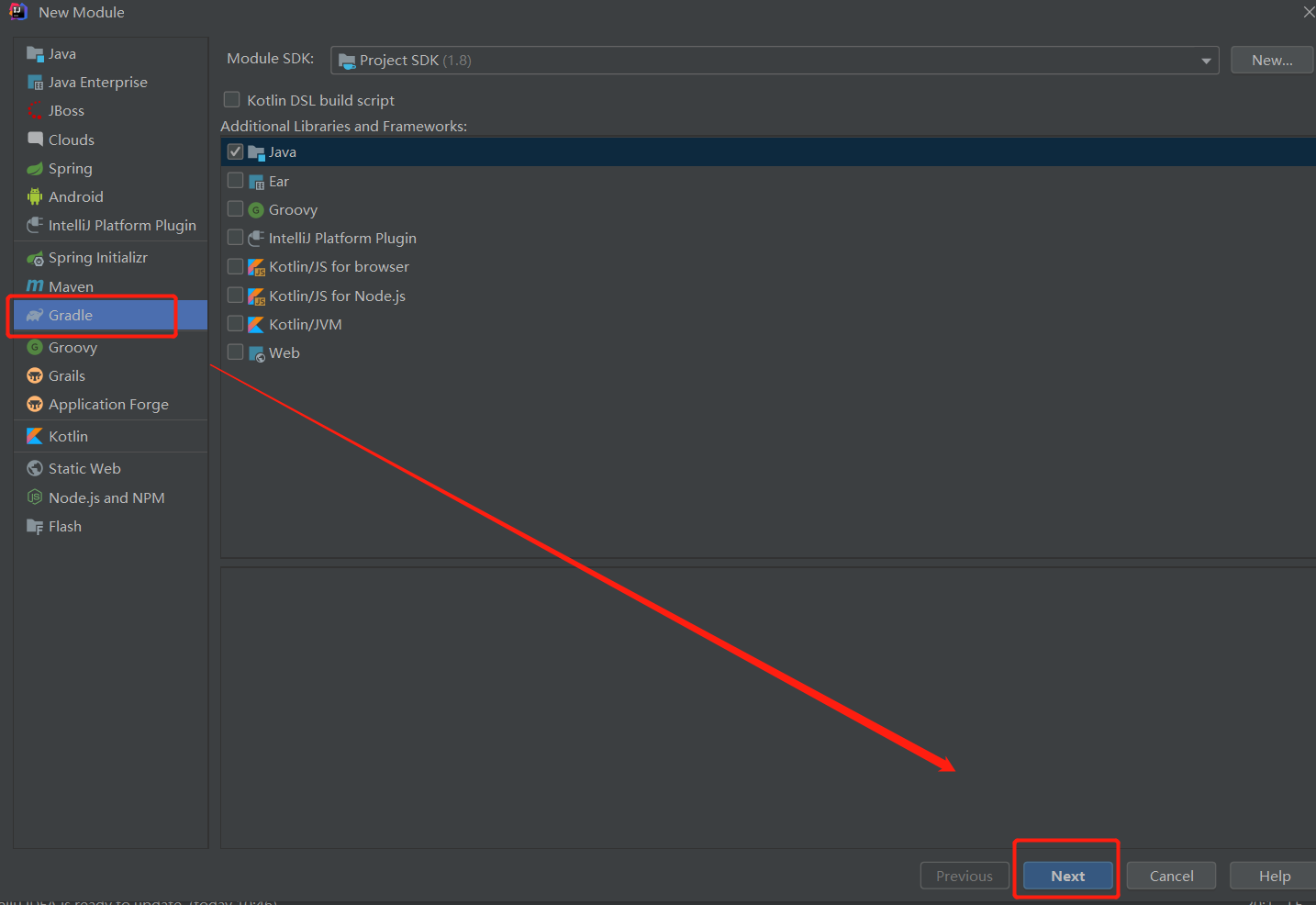Select Node.js and NPM module type
1316x905 pixels.
(110, 497)
